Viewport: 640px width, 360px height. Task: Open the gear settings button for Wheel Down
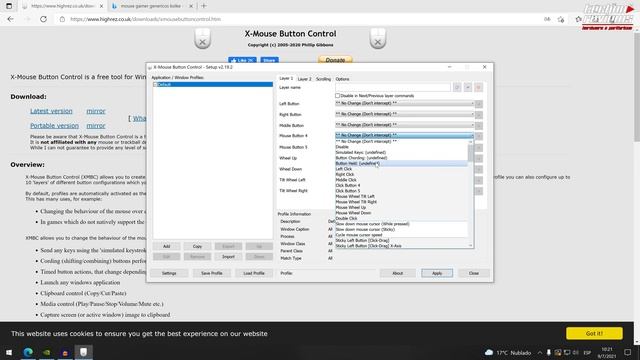[x=479, y=169]
